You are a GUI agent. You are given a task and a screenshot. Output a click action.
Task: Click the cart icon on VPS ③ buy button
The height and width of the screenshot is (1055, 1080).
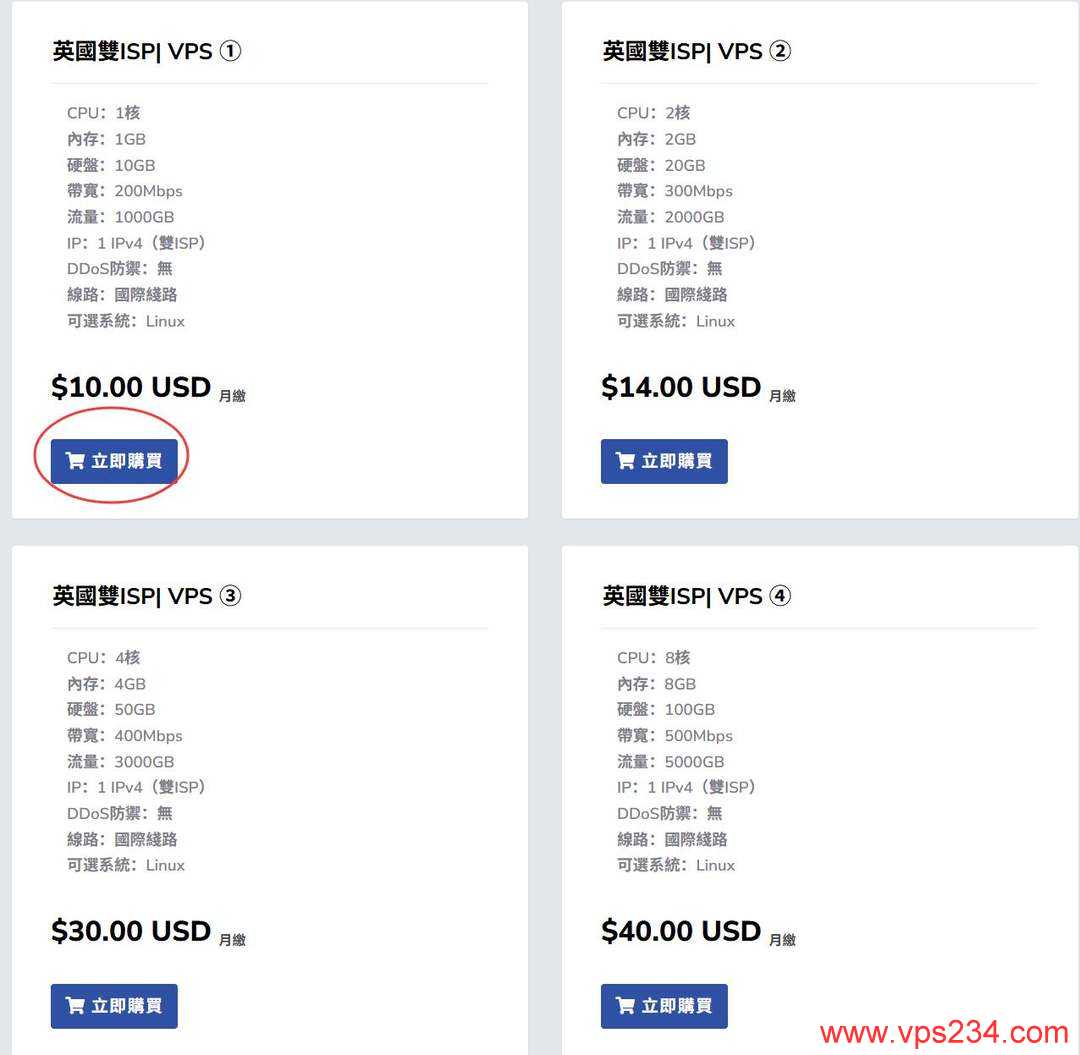[75, 1006]
